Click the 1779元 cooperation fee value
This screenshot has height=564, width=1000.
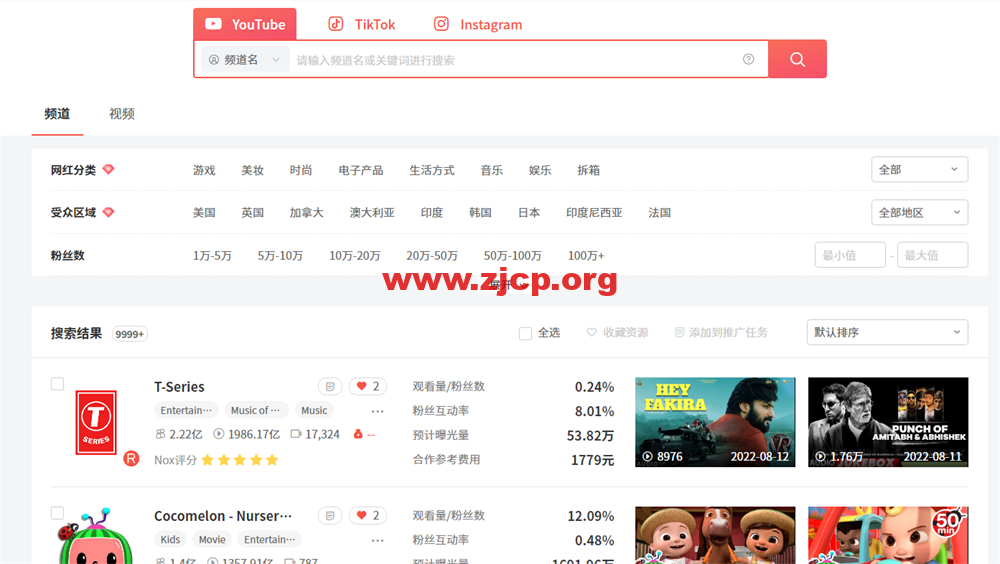tap(592, 460)
